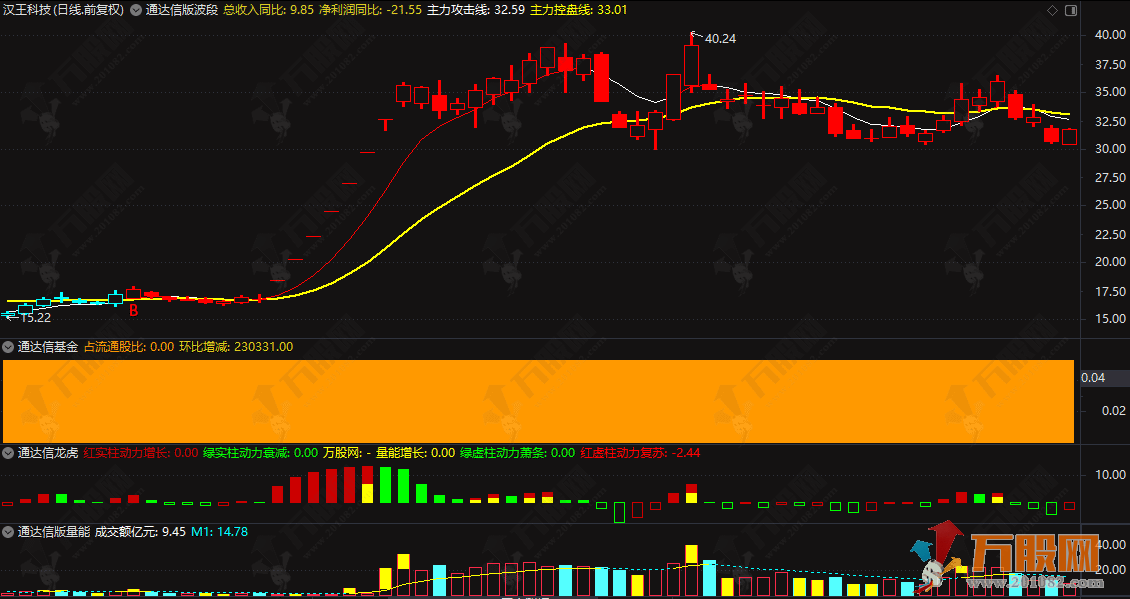Select the tallest green bar in 龙虎 panel
Viewport: 1130px width, 599px height.
click(388, 485)
